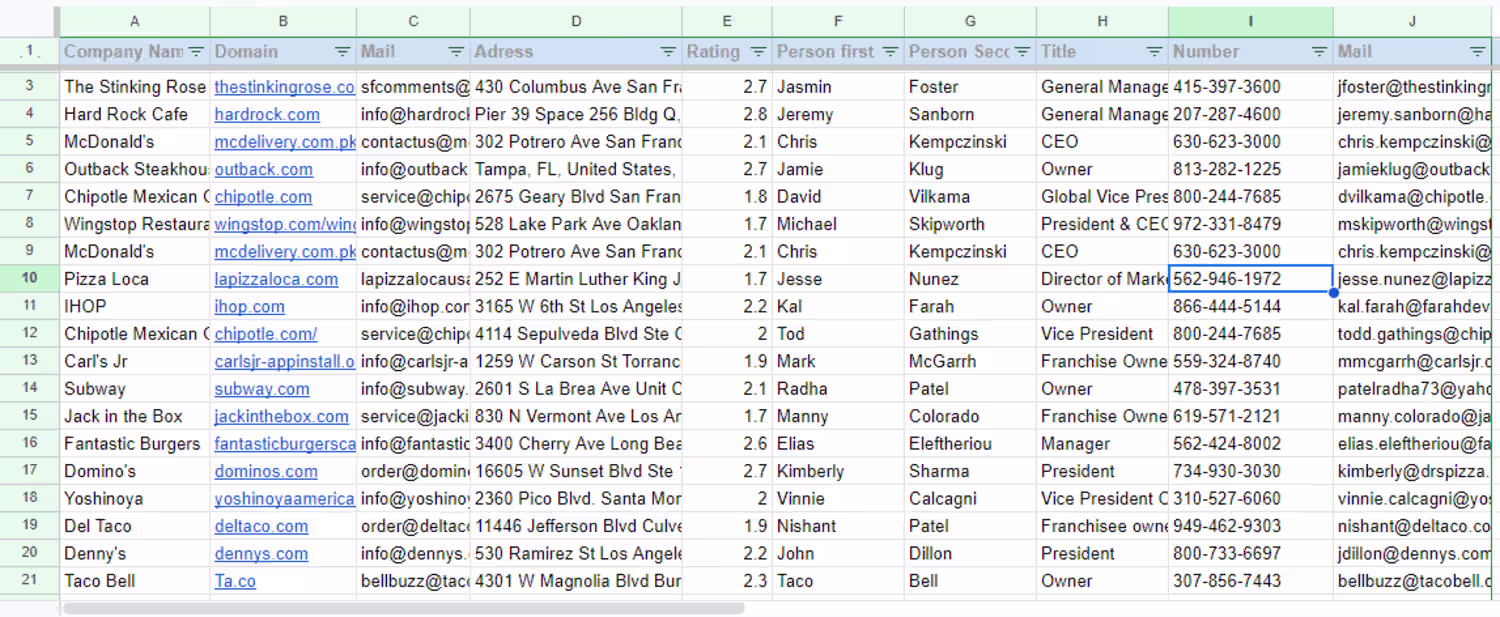Viewport: 1500px width, 617px height.
Task: Select cell 'Calcagni'
Action: click(971, 498)
